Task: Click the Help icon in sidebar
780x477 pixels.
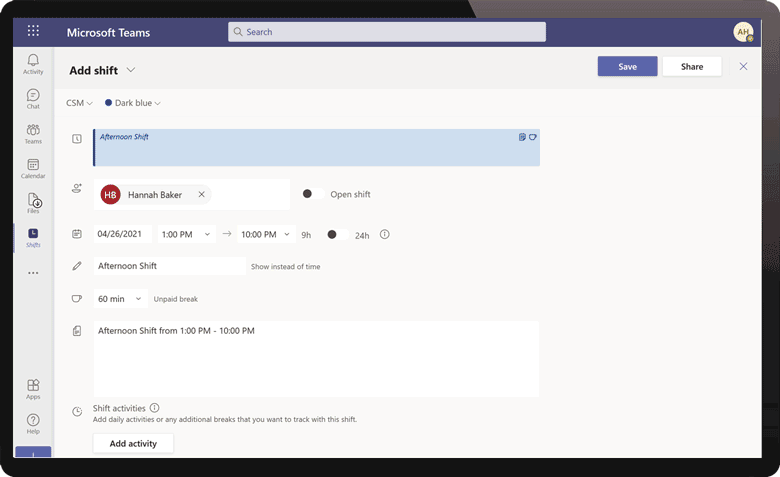Action: click(33, 424)
